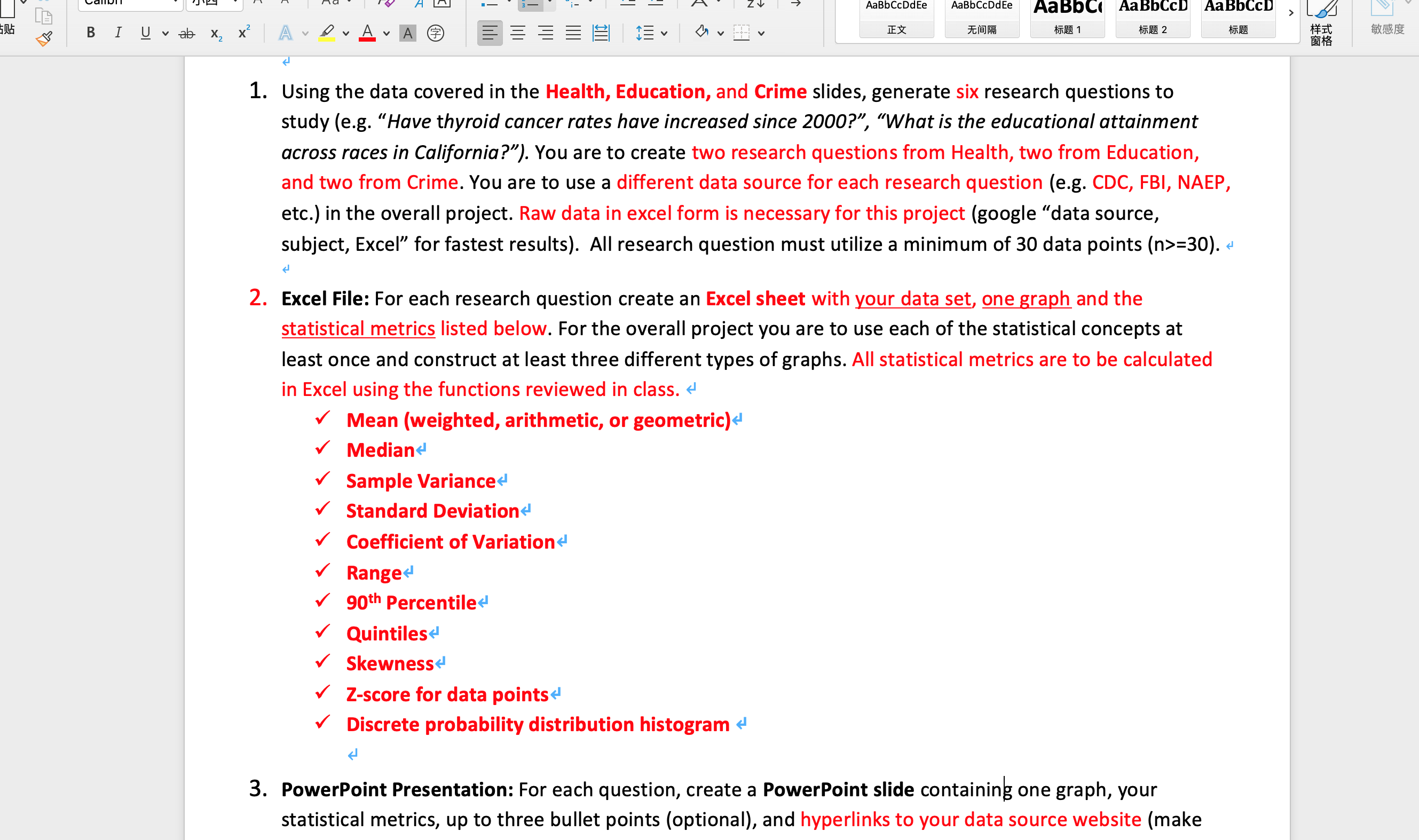
Task: Apply superscript formatting
Action: [244, 32]
